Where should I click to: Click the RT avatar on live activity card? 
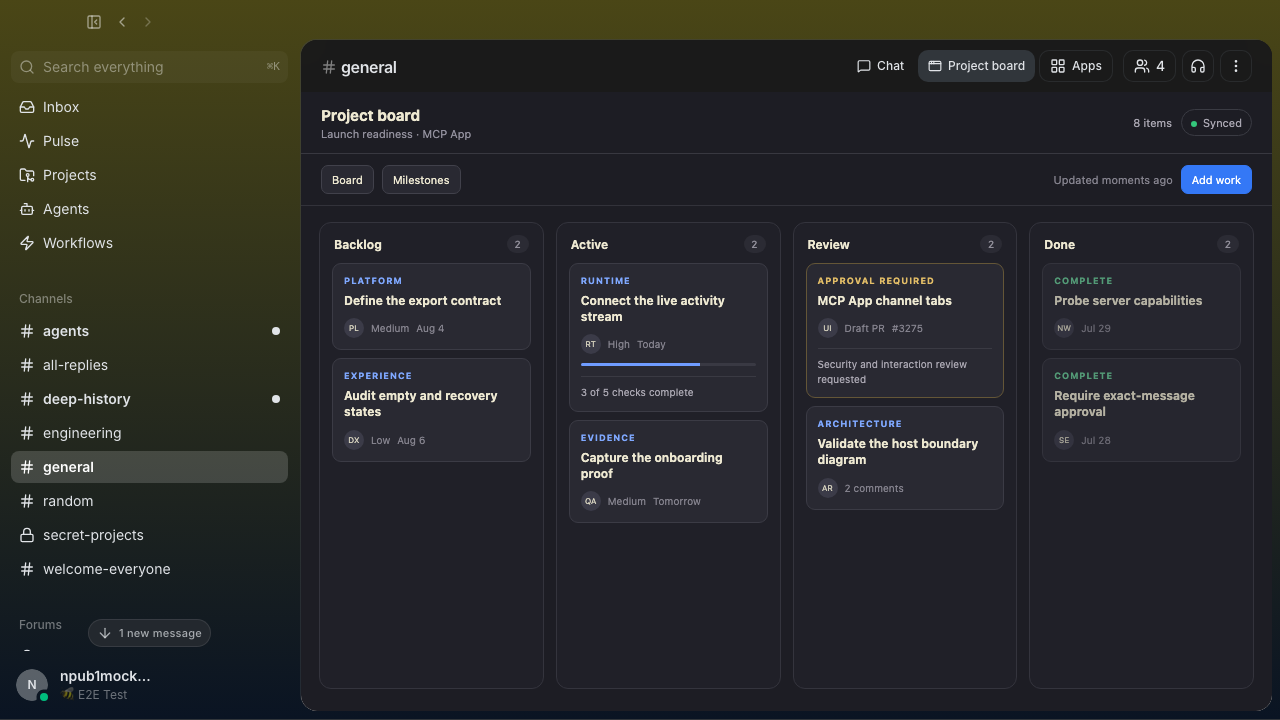pos(591,344)
